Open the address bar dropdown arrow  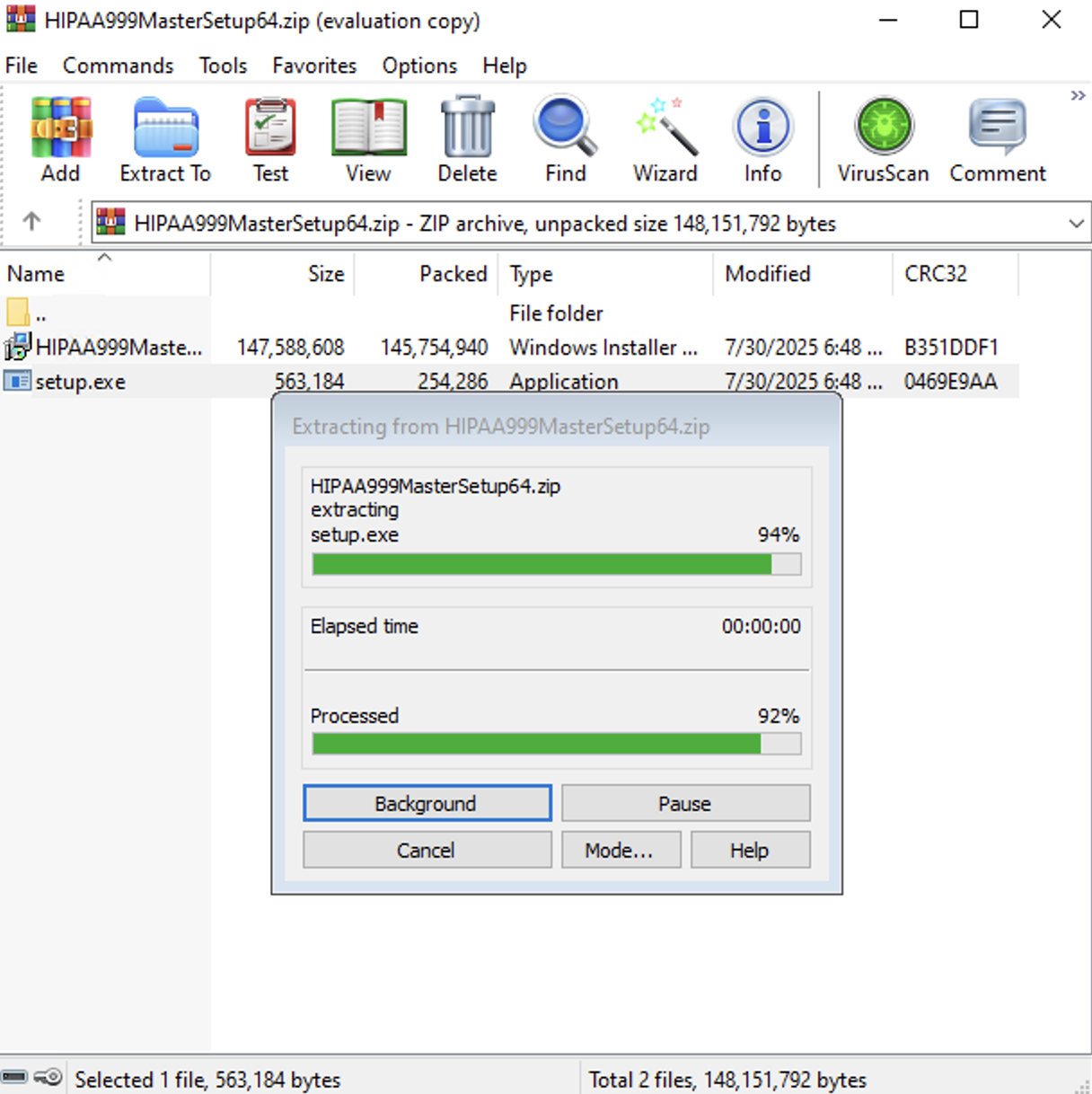pyautogui.click(x=1076, y=223)
